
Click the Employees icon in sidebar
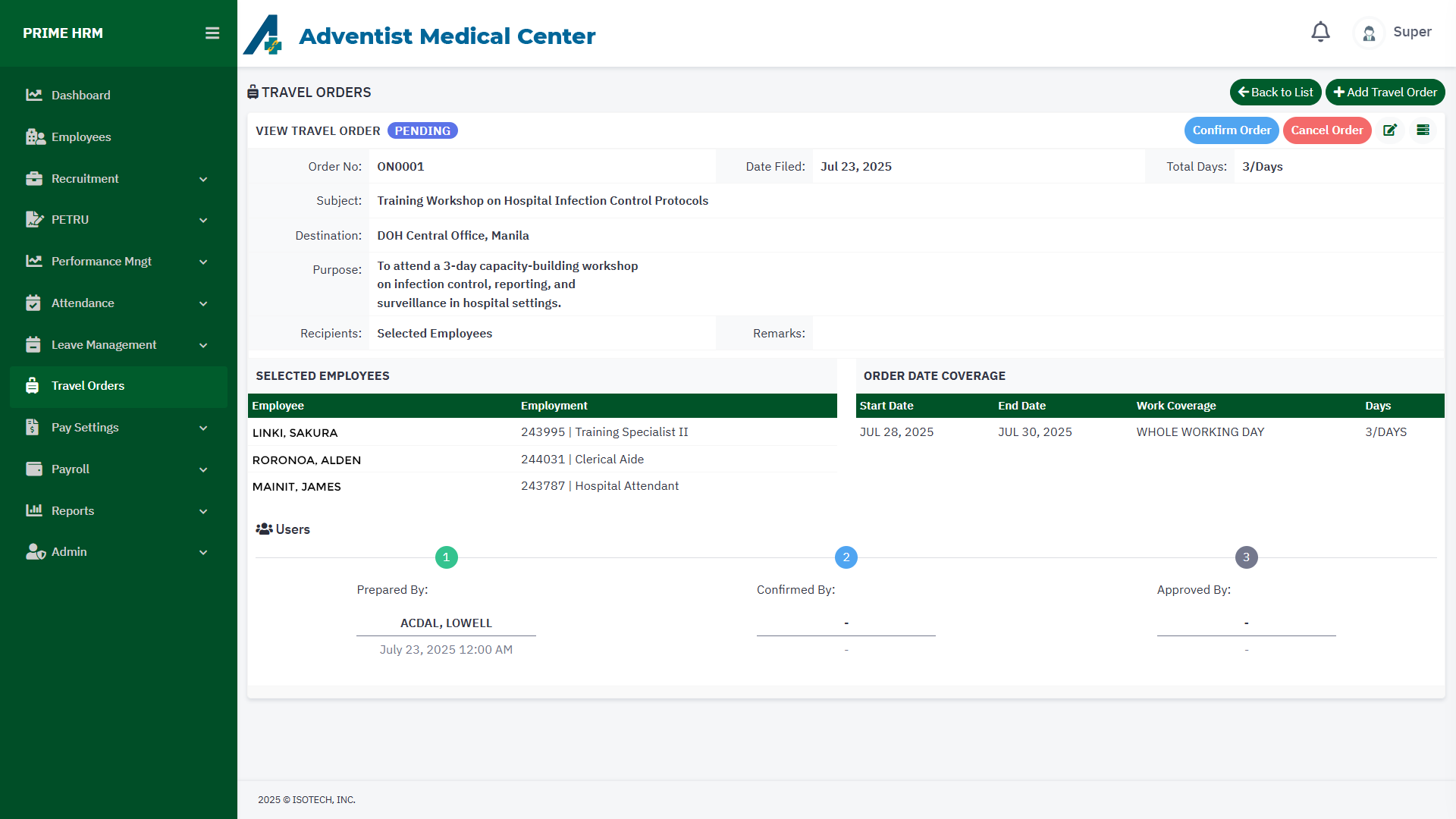pos(35,136)
